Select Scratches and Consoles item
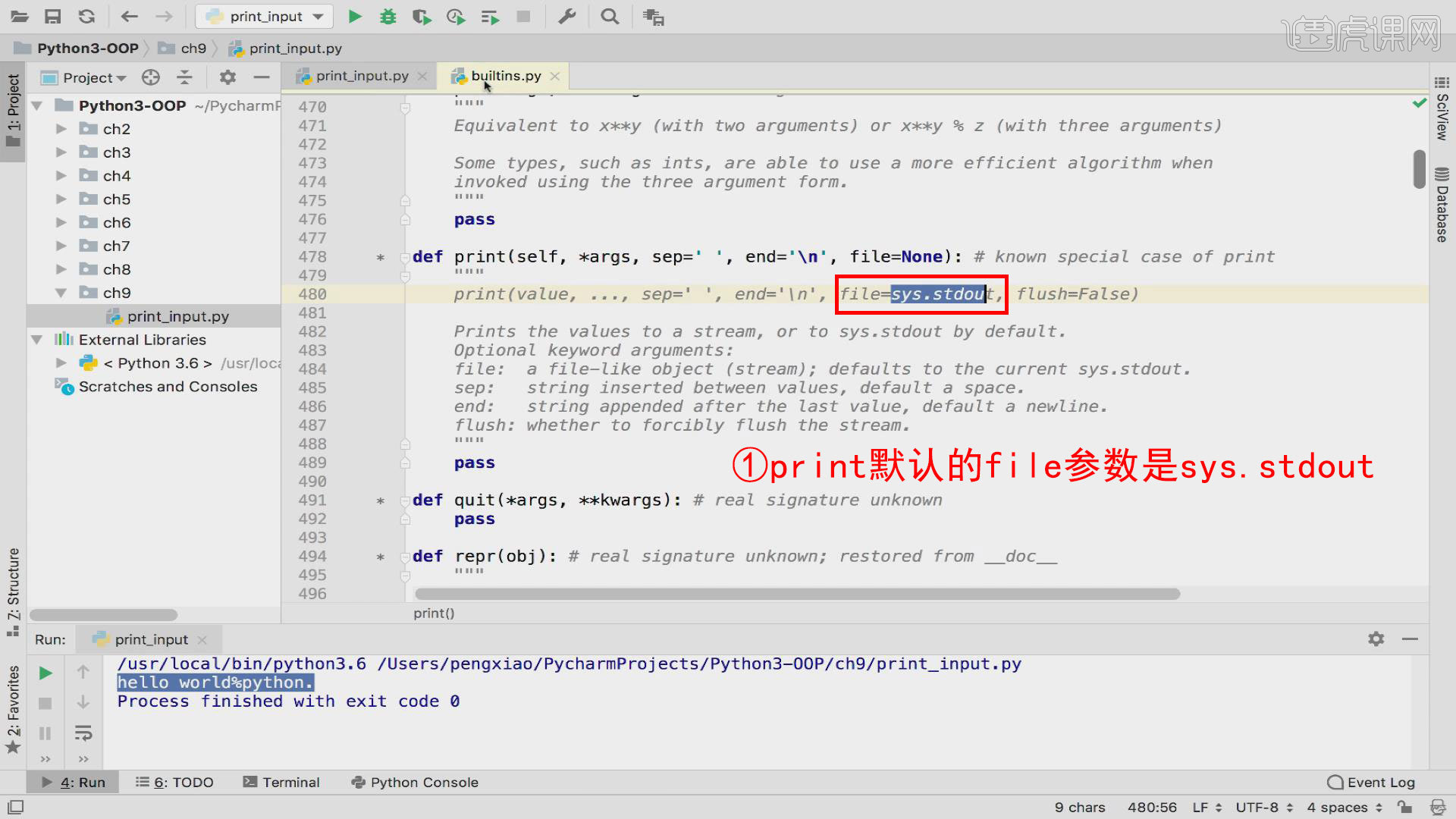1456x819 pixels. click(168, 387)
